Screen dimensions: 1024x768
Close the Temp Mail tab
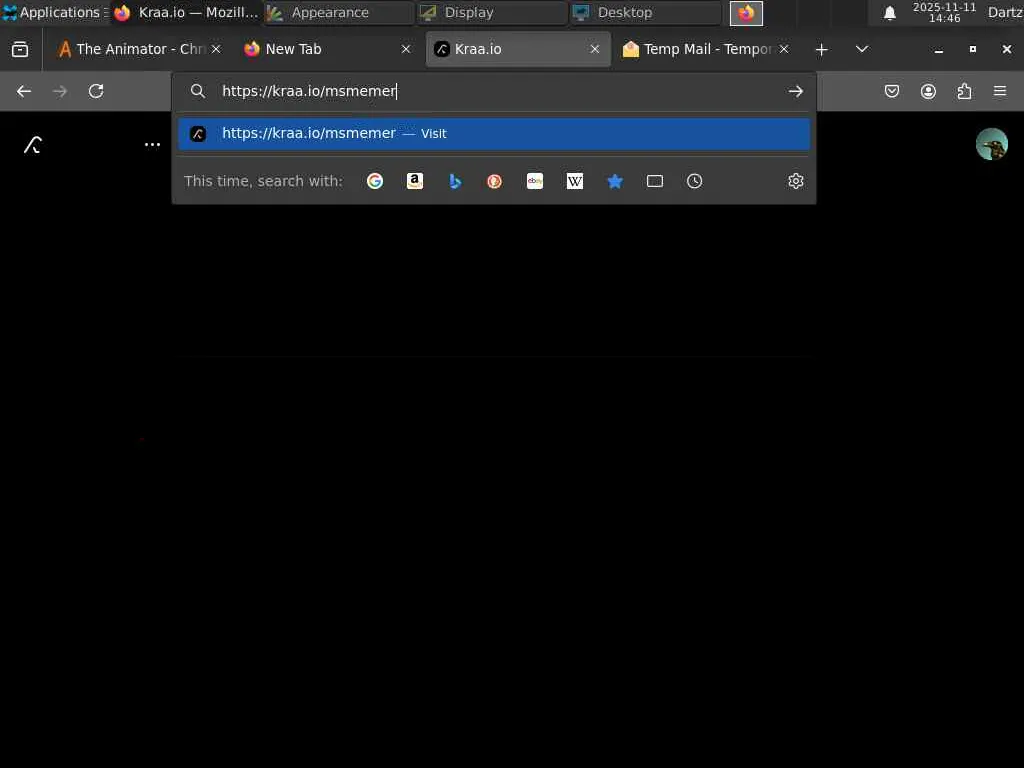(x=784, y=49)
